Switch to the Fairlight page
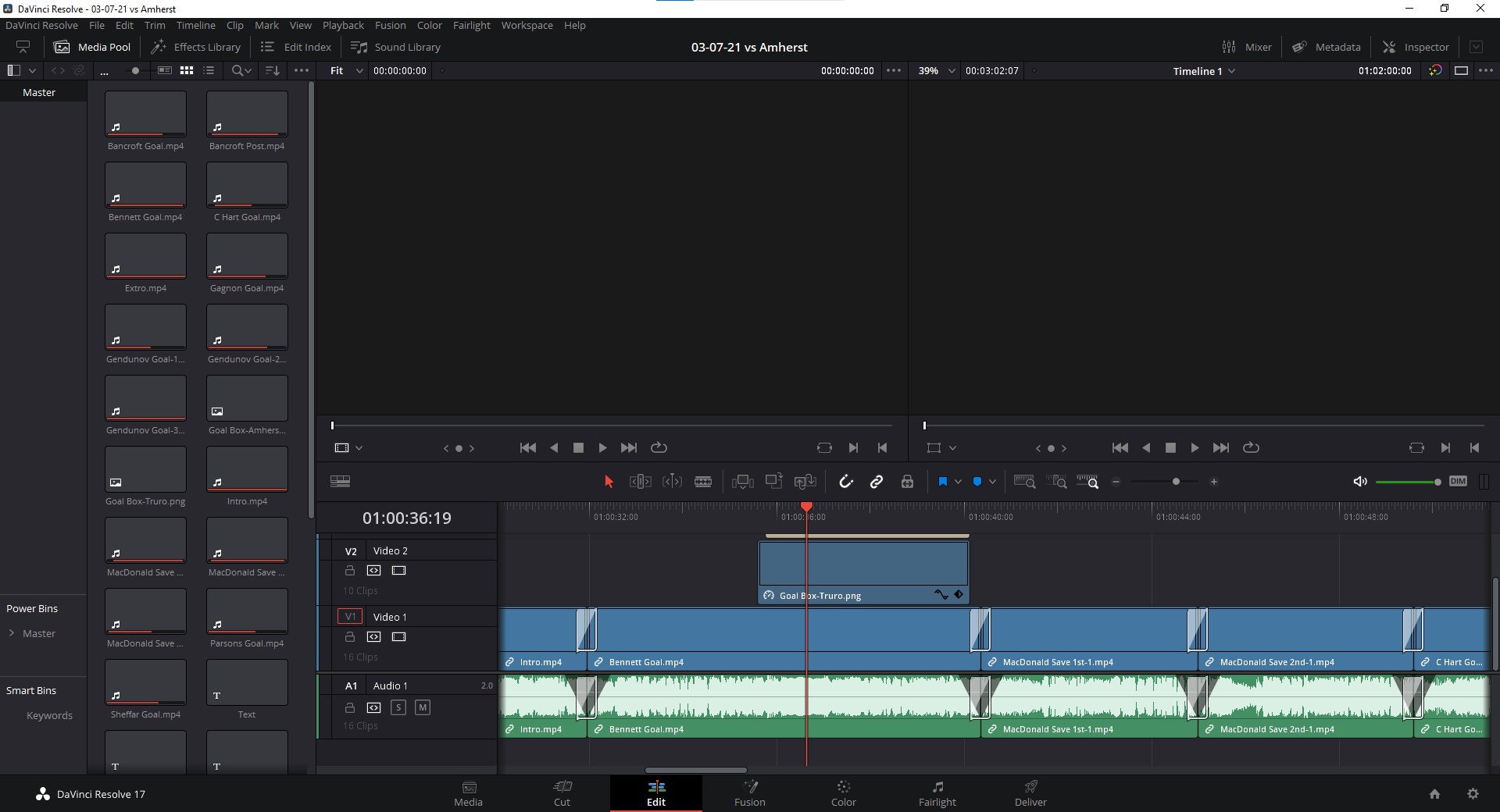This screenshot has height=812, width=1500. click(937, 793)
